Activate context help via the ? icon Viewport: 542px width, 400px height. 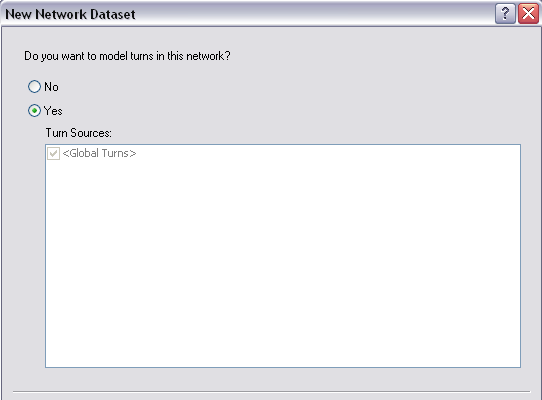(x=505, y=14)
